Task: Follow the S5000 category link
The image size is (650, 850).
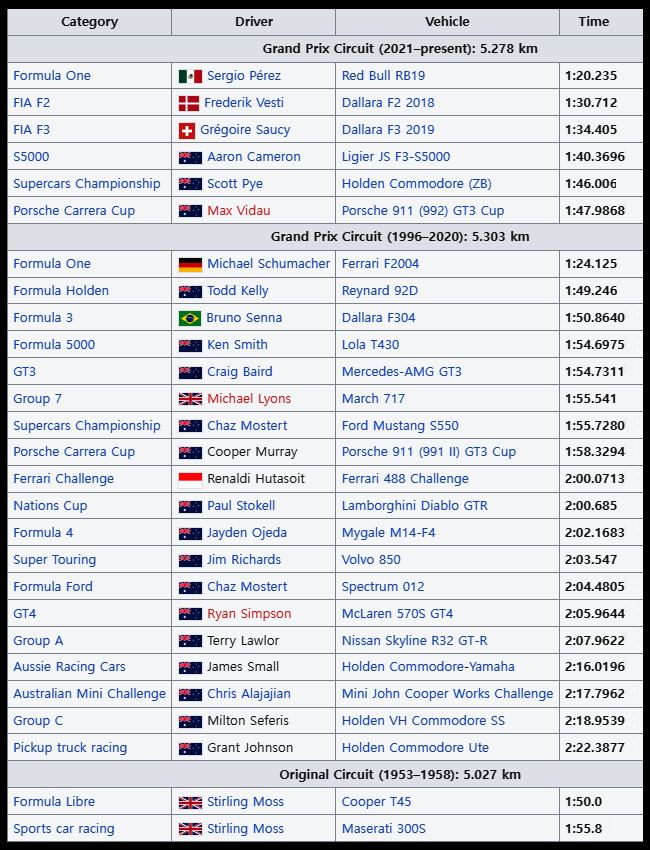Action: (31, 157)
